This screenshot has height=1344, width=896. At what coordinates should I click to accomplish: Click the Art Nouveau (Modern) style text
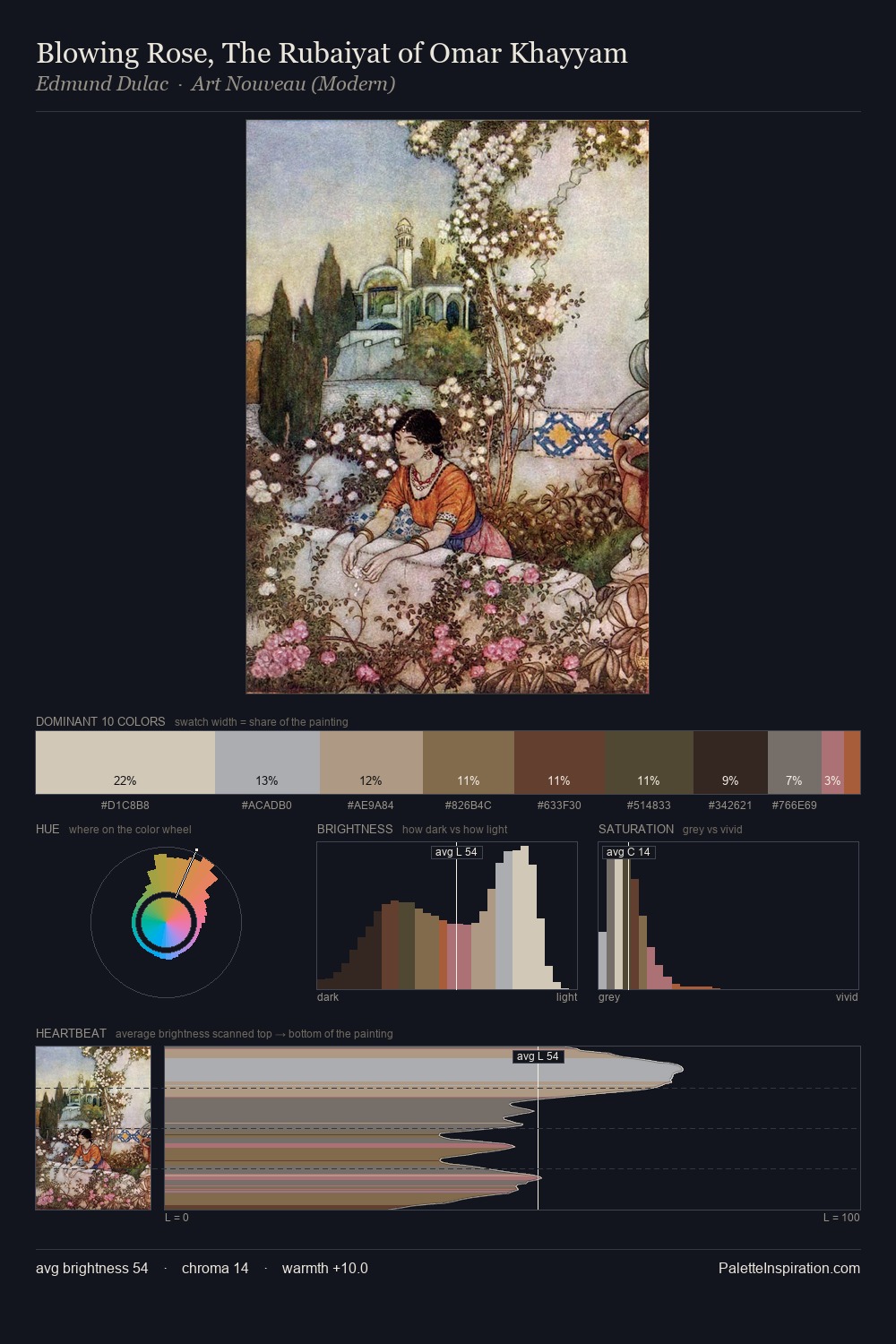click(293, 84)
